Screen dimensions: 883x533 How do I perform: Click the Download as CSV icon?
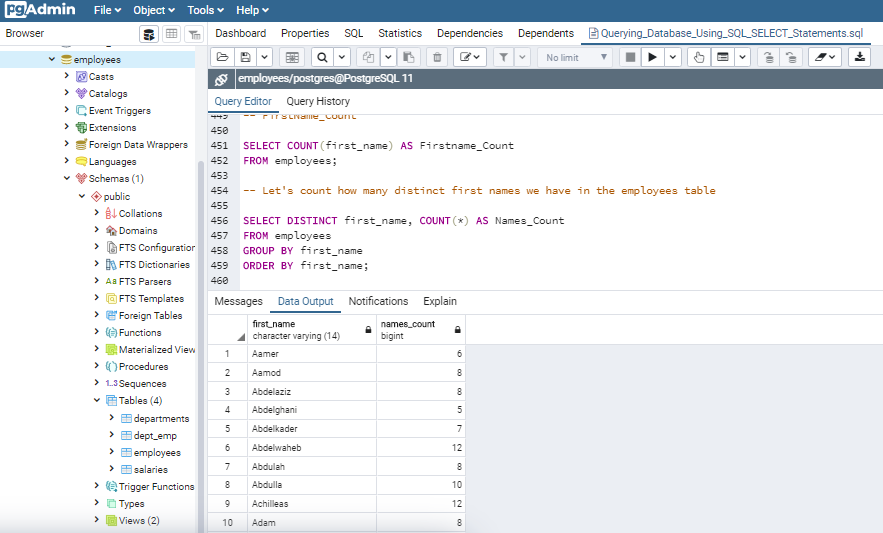click(859, 57)
